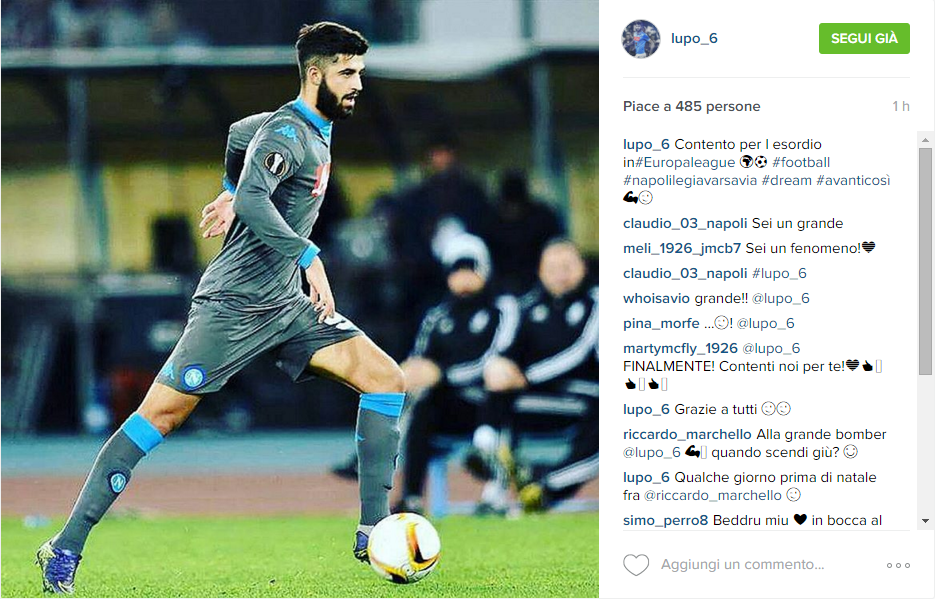
Task: Open riccardo_marchello commenter profile
Action: coord(688,434)
